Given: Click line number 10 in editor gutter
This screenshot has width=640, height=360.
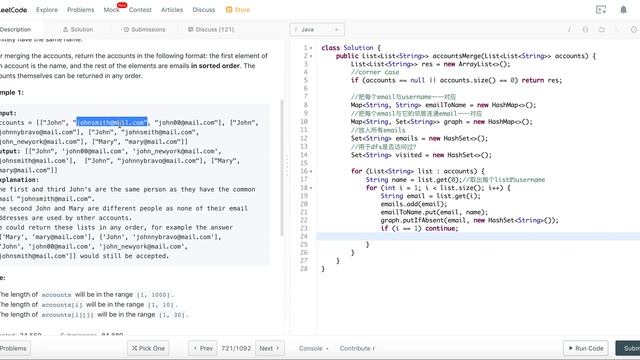Looking at the screenshot, I should 304,122.
